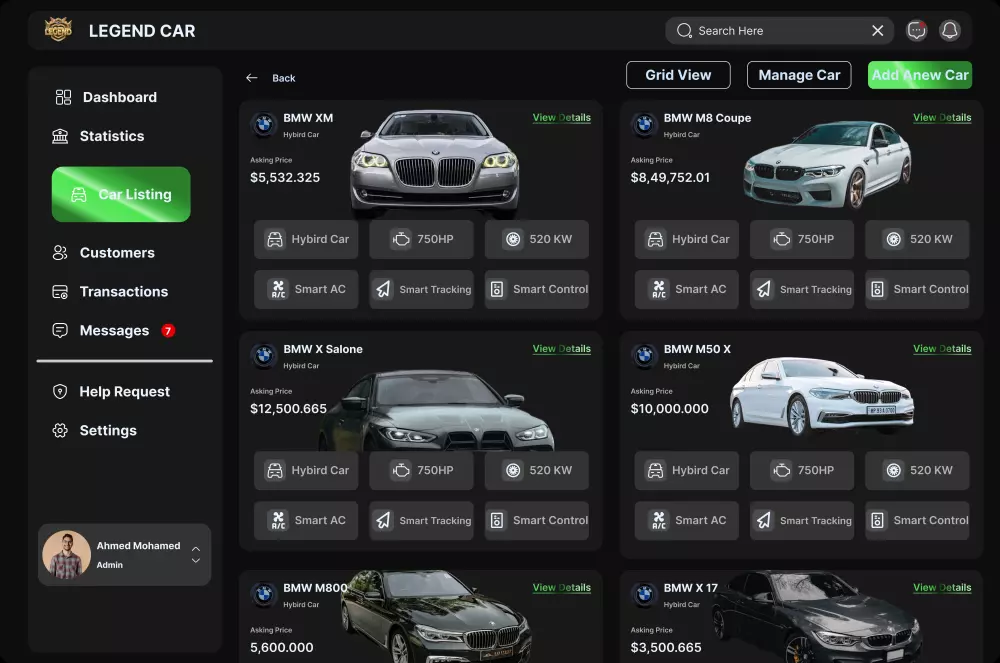This screenshot has width=1000, height=663.
Task: Click Smart Control chip on BMW X Salone card
Action: tap(537, 520)
